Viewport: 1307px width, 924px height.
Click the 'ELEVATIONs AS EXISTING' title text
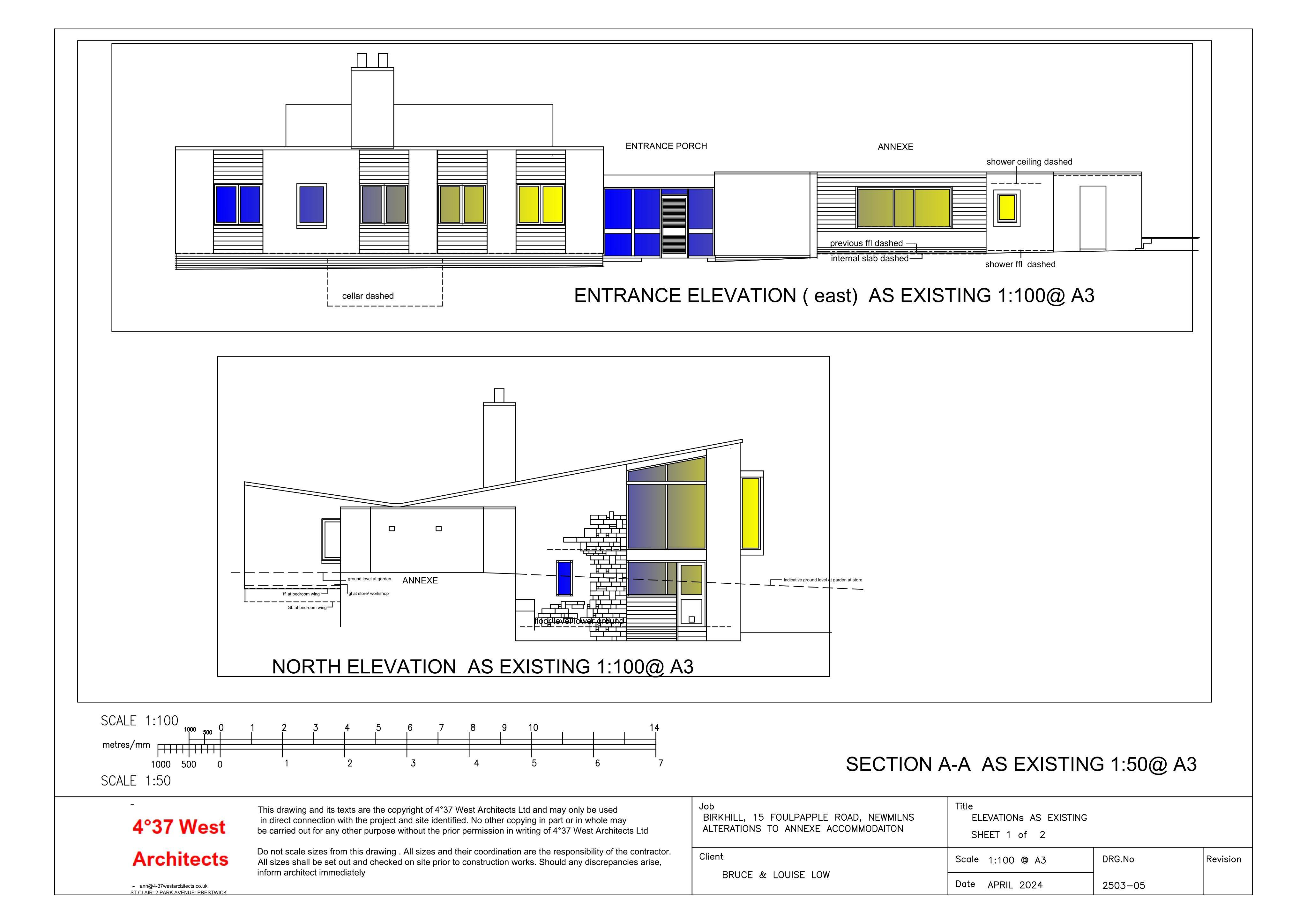tap(1029, 818)
